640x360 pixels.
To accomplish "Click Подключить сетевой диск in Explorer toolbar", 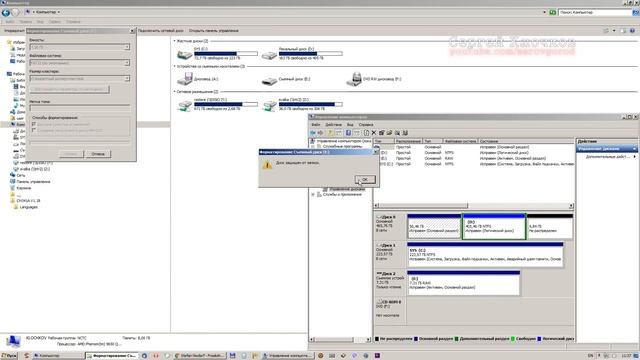I will (160, 31).
